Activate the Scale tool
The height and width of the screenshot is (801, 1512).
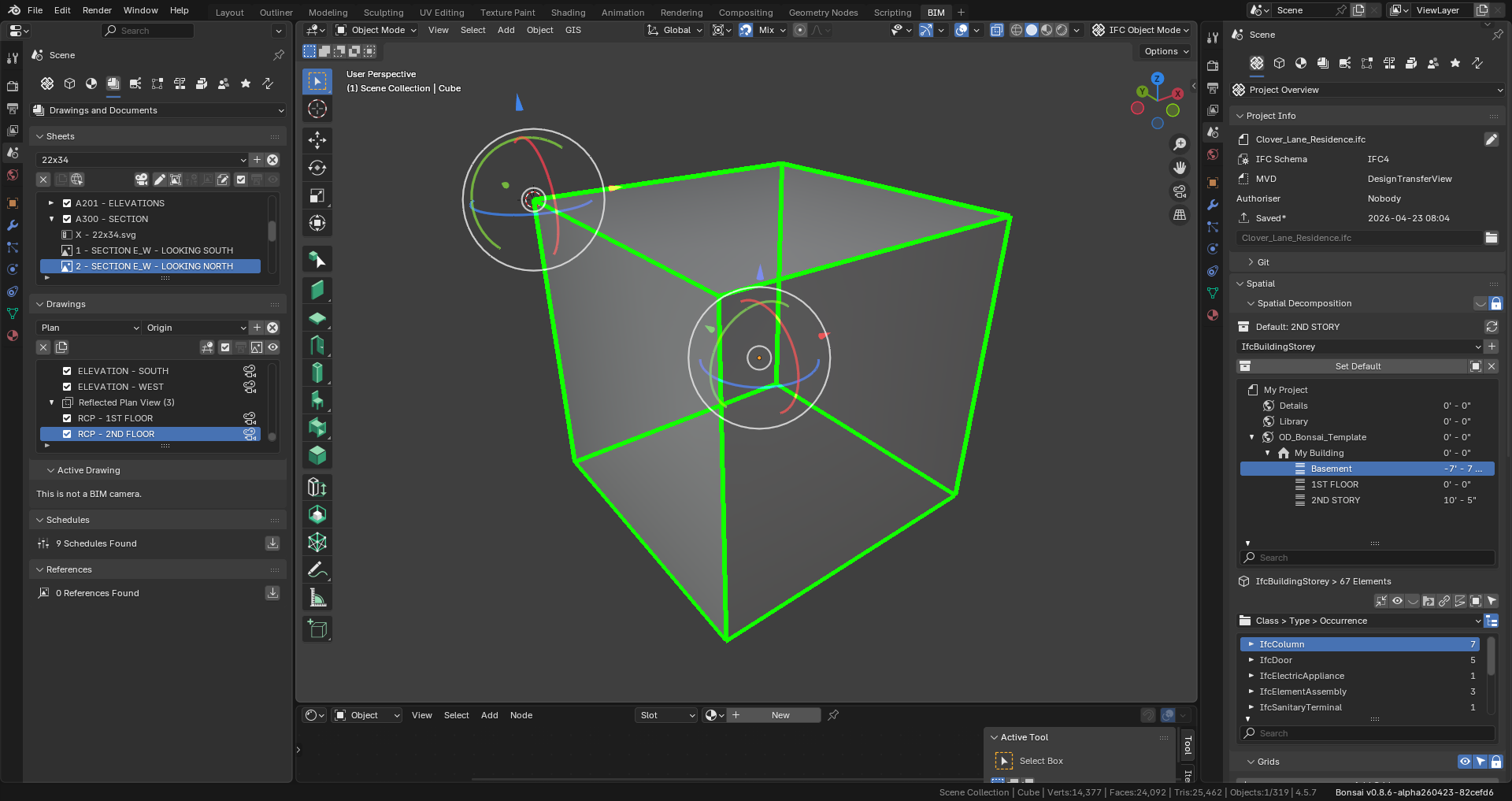pyautogui.click(x=317, y=195)
